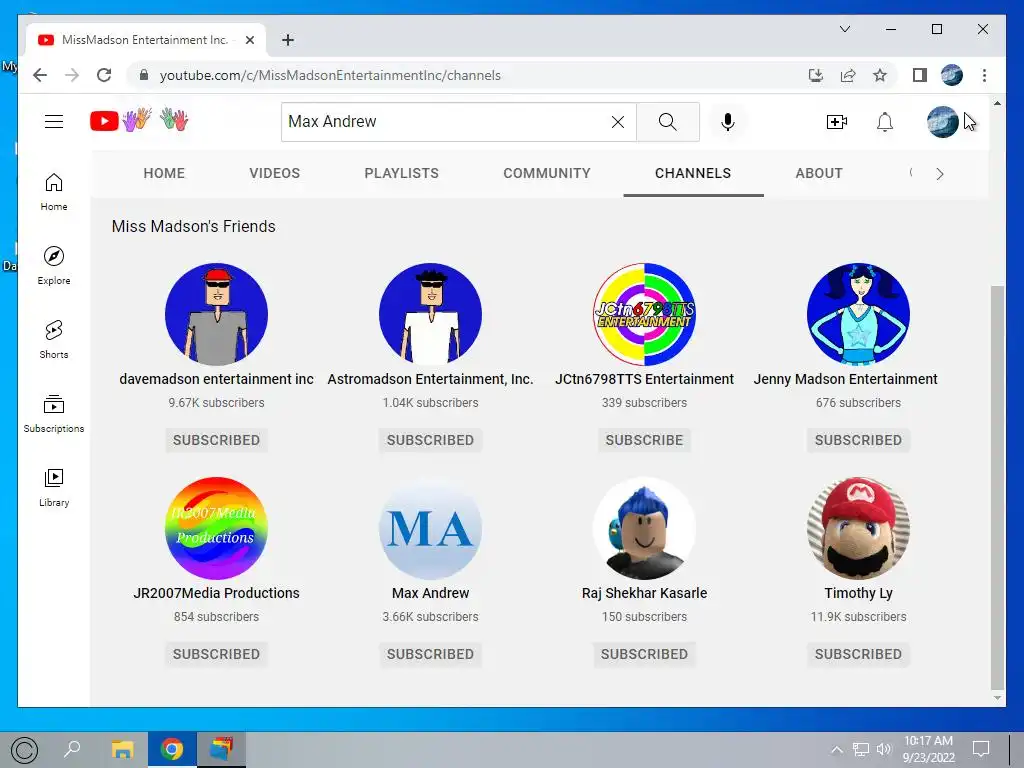Click the padlock site info icon
Viewport: 1024px width, 768px height.
(144, 75)
